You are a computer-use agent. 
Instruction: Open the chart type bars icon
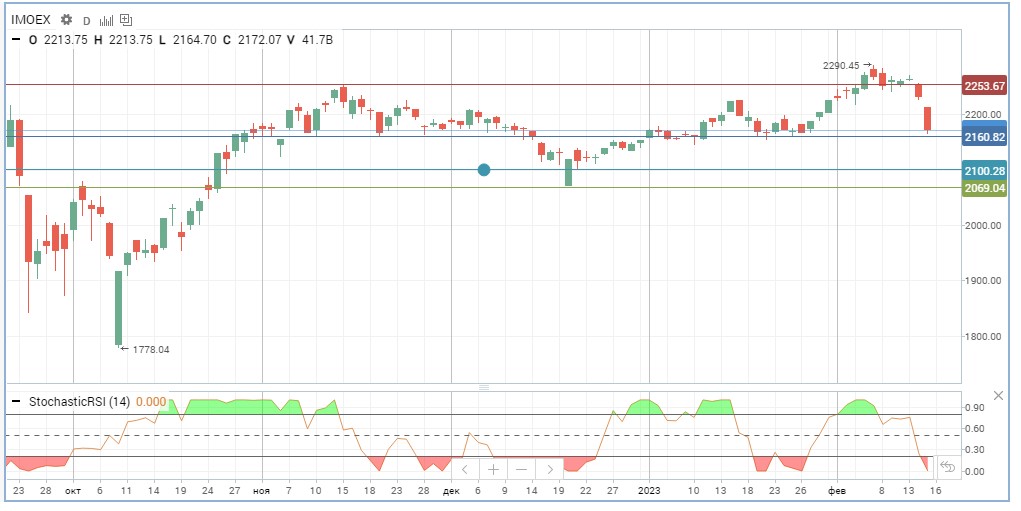pos(106,20)
